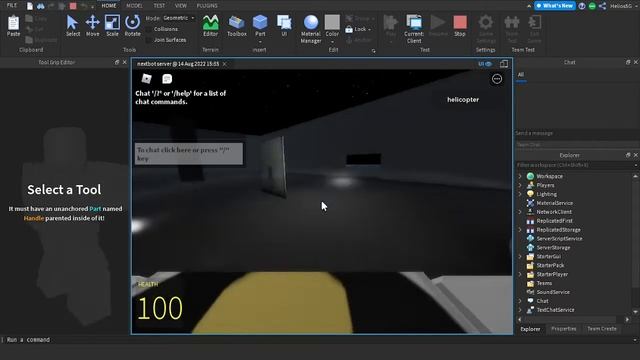Screen dimensions: 640x360
Task: Activate the Scale tool
Action: click(x=112, y=26)
